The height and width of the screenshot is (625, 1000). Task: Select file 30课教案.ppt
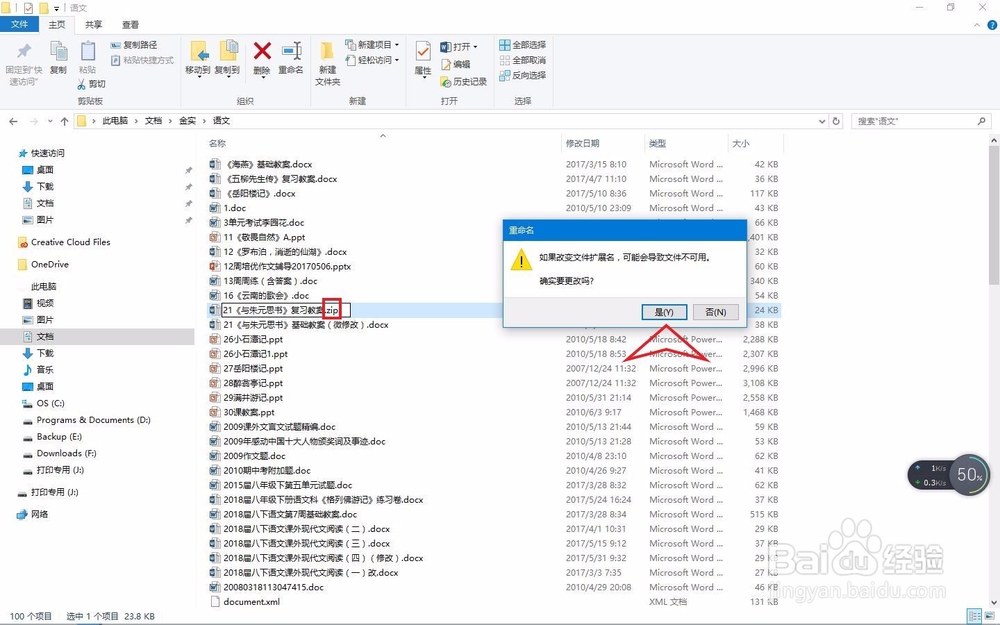point(242,412)
